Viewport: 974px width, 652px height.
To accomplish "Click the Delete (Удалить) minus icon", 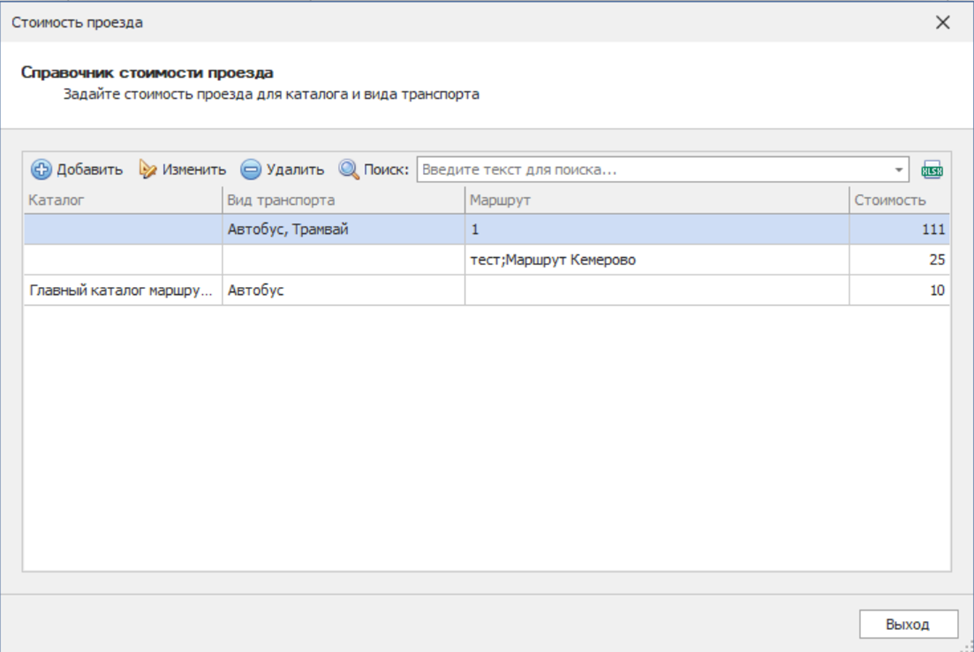I will click(x=251, y=170).
